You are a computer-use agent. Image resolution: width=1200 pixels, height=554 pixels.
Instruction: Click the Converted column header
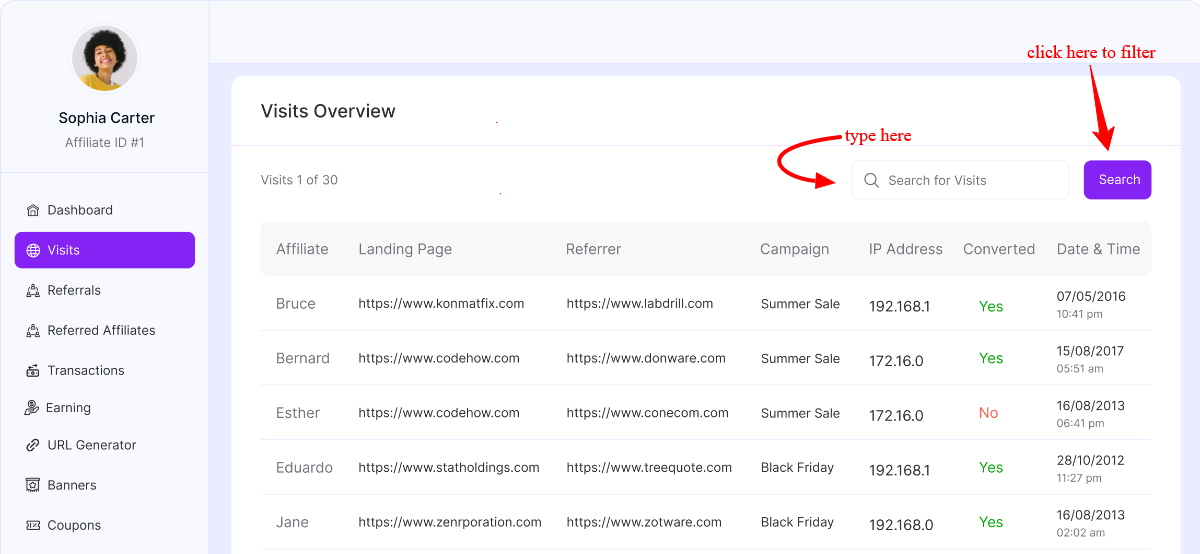998,249
